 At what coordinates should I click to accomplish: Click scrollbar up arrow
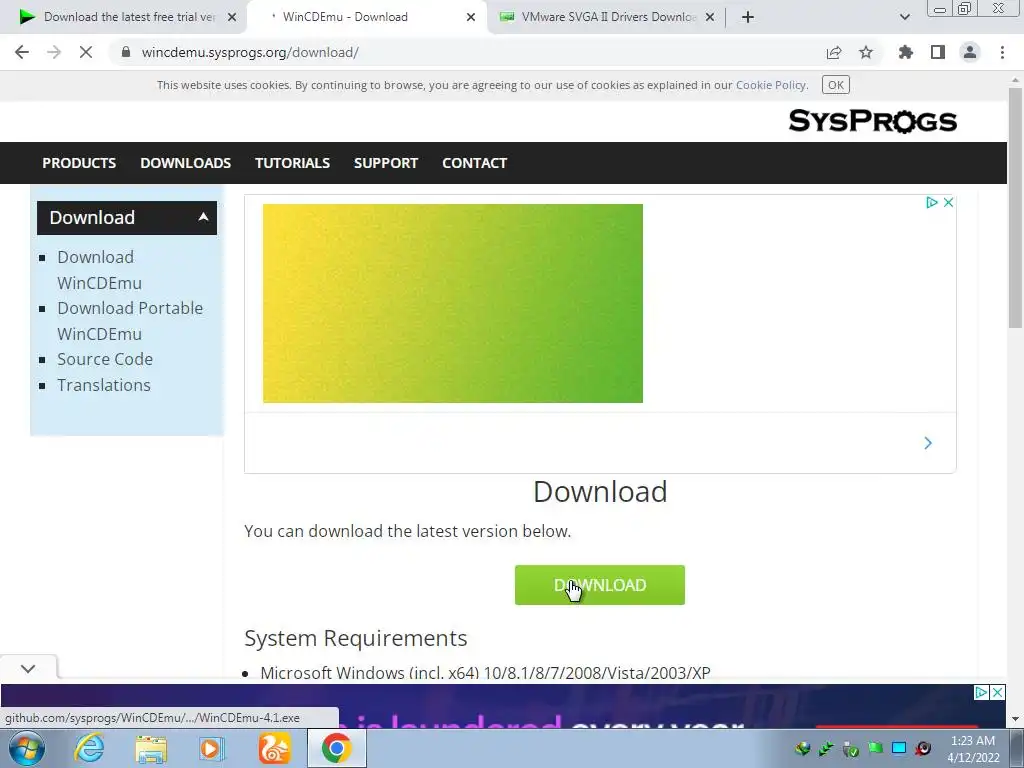tap(1015, 79)
